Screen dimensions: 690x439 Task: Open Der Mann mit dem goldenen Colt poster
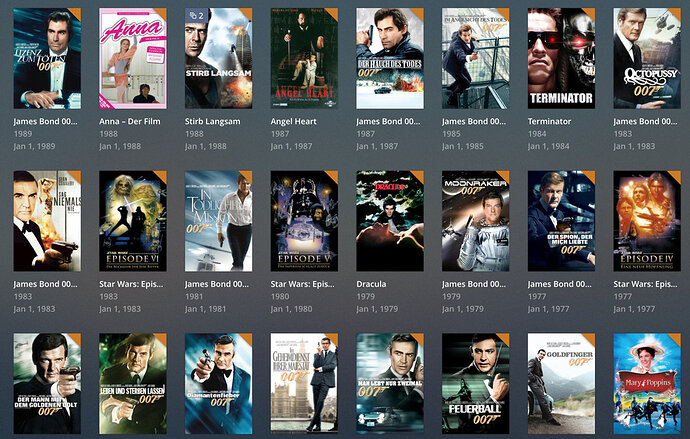pos(47,384)
